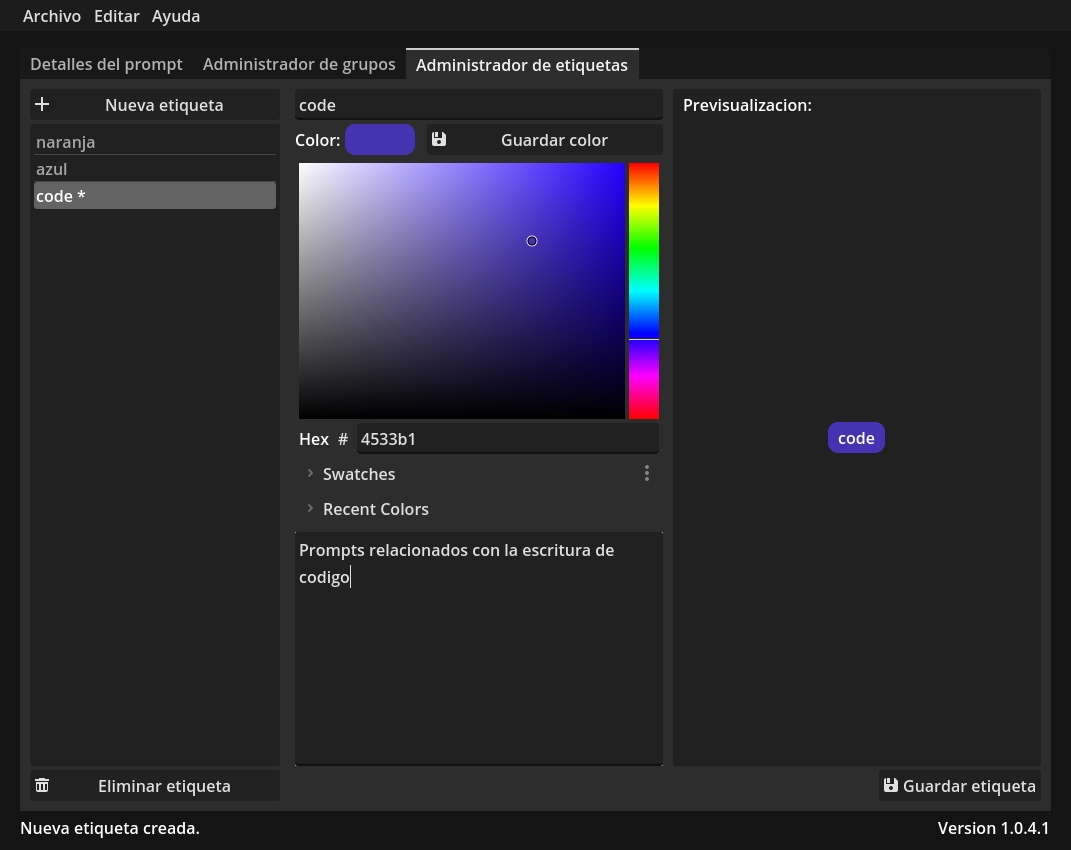The width and height of the screenshot is (1071, 850).
Task: Click the Nueva etiqueta button
Action: (x=155, y=105)
